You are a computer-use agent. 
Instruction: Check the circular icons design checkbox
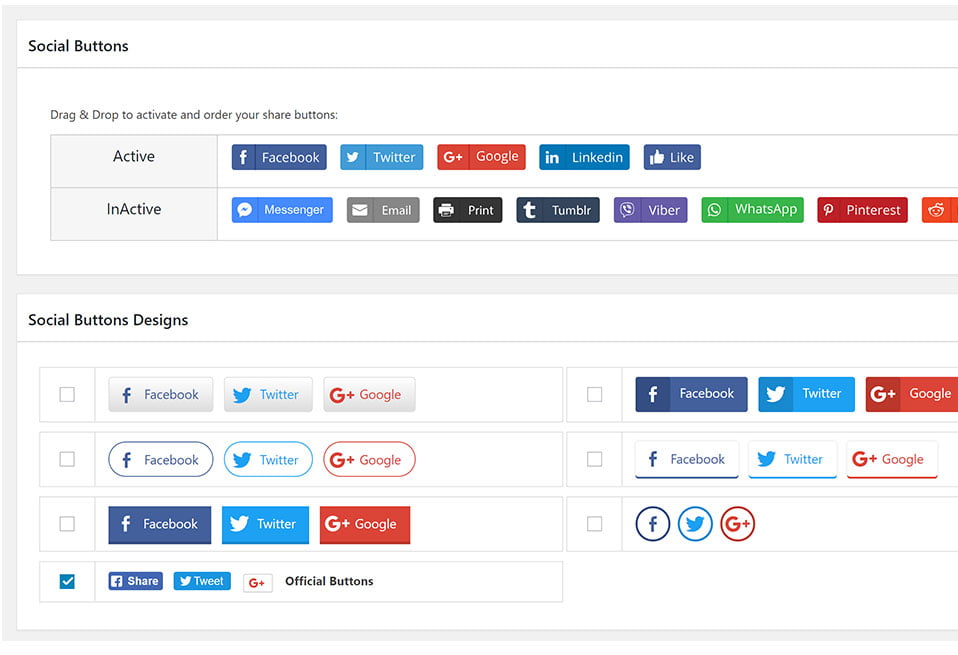point(594,524)
